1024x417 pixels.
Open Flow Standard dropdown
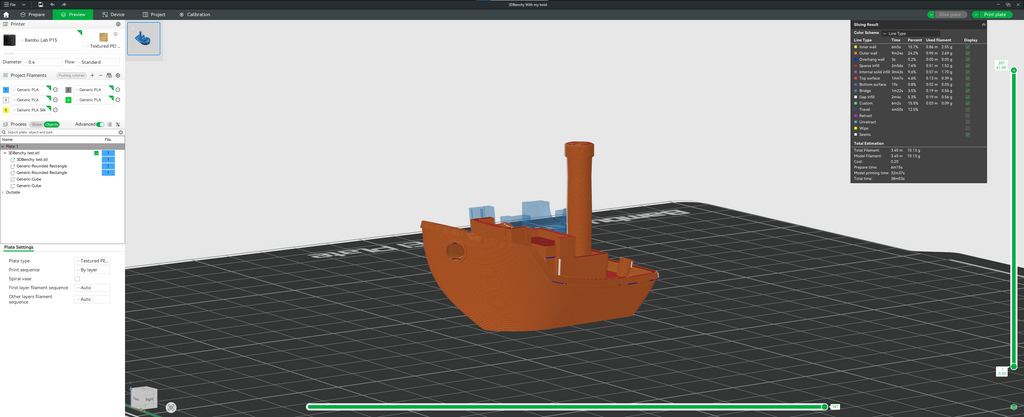98,62
